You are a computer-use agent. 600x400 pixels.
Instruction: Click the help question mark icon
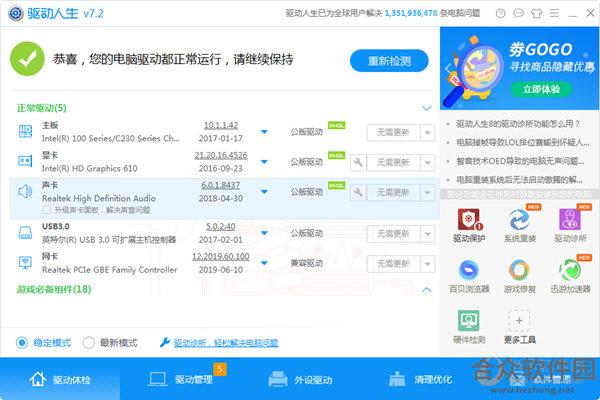[501, 13]
